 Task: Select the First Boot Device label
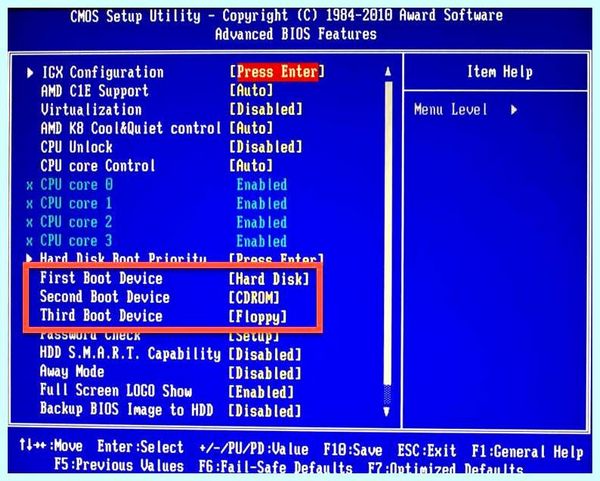point(101,278)
